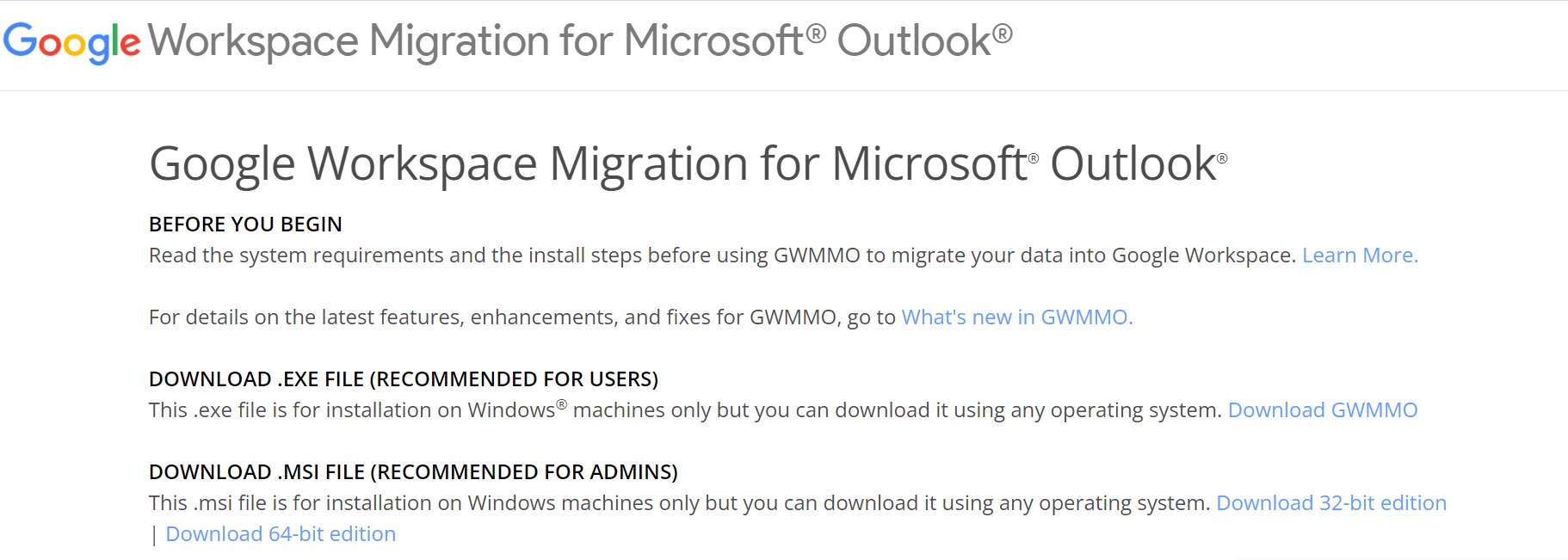Click the .msi file installation description text
Screen dimensions: 1568x560
pyautogui.click(x=680, y=503)
